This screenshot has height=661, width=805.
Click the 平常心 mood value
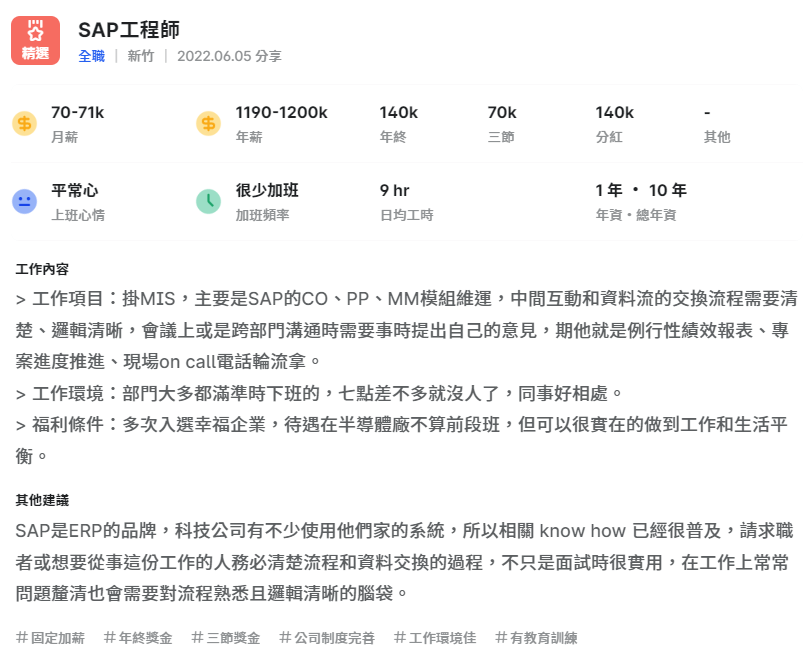click(x=74, y=190)
